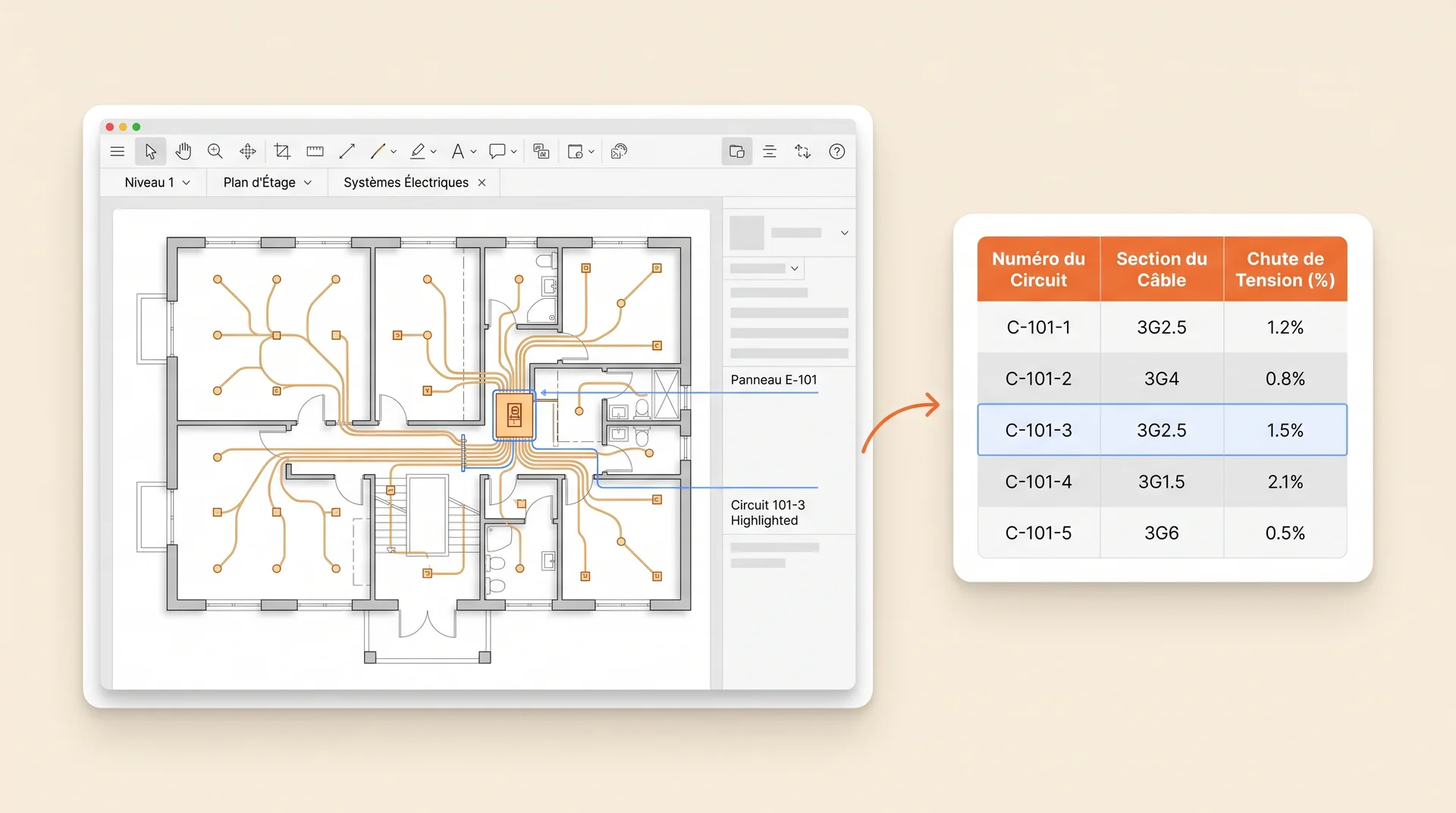This screenshot has height=813, width=1456.
Task: Click the 2.1% voltage drop cell
Action: pos(1285,482)
